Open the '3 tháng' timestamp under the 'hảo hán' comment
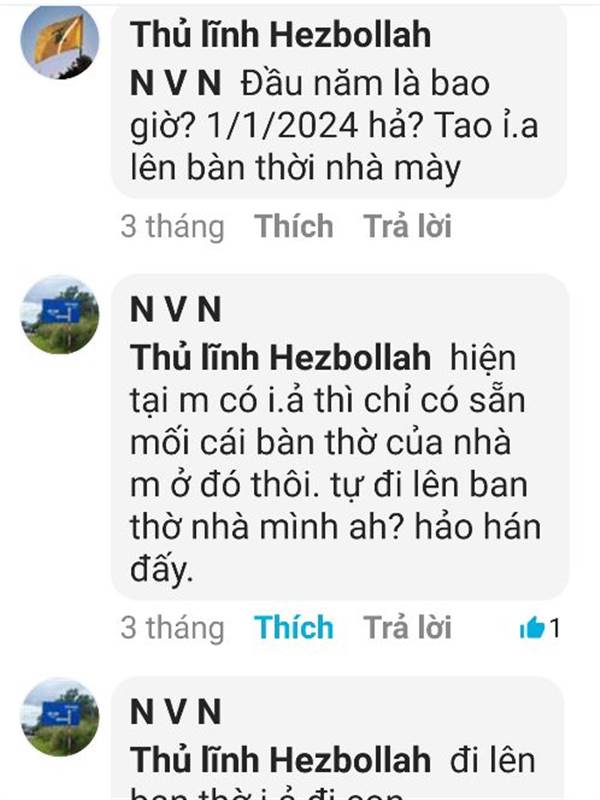 (x=172, y=628)
